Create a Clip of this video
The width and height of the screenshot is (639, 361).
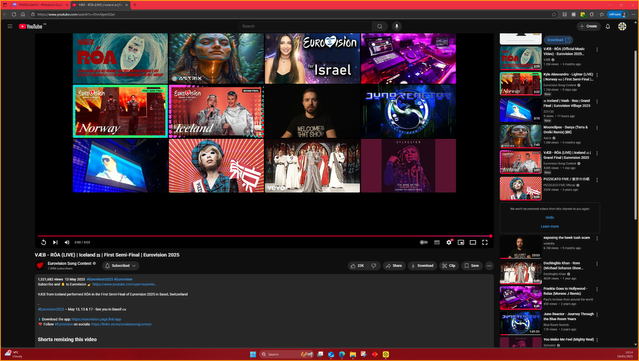point(449,266)
